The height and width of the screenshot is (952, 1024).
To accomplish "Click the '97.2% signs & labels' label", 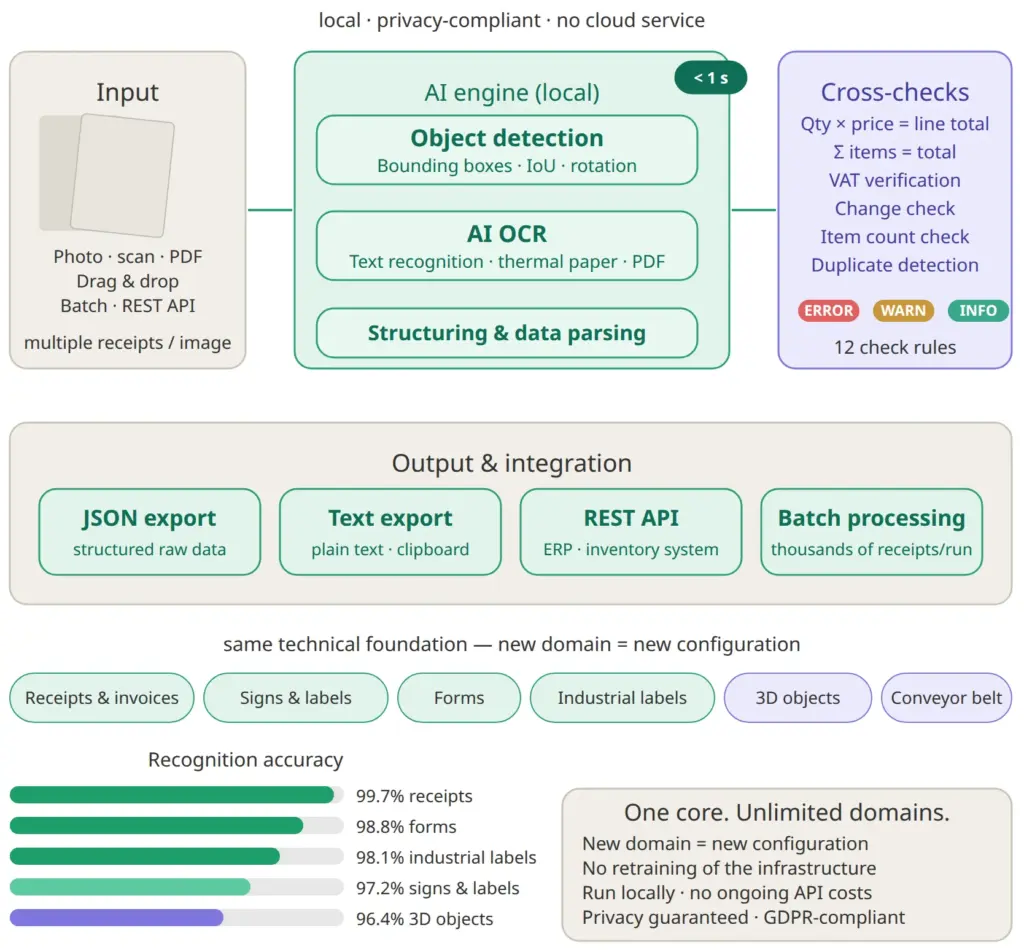I will tap(438, 888).
